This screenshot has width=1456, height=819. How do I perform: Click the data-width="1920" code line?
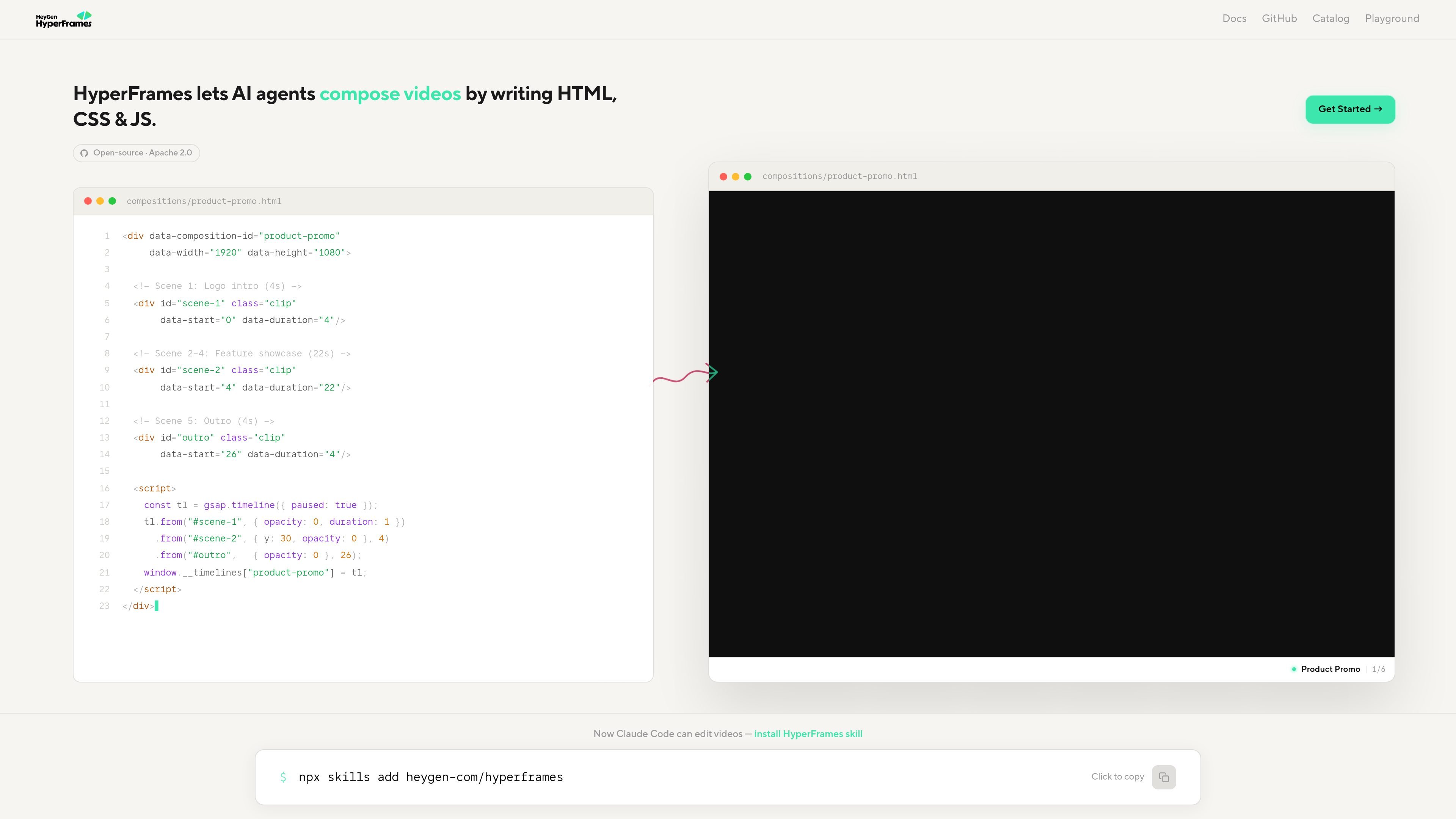[x=250, y=253]
